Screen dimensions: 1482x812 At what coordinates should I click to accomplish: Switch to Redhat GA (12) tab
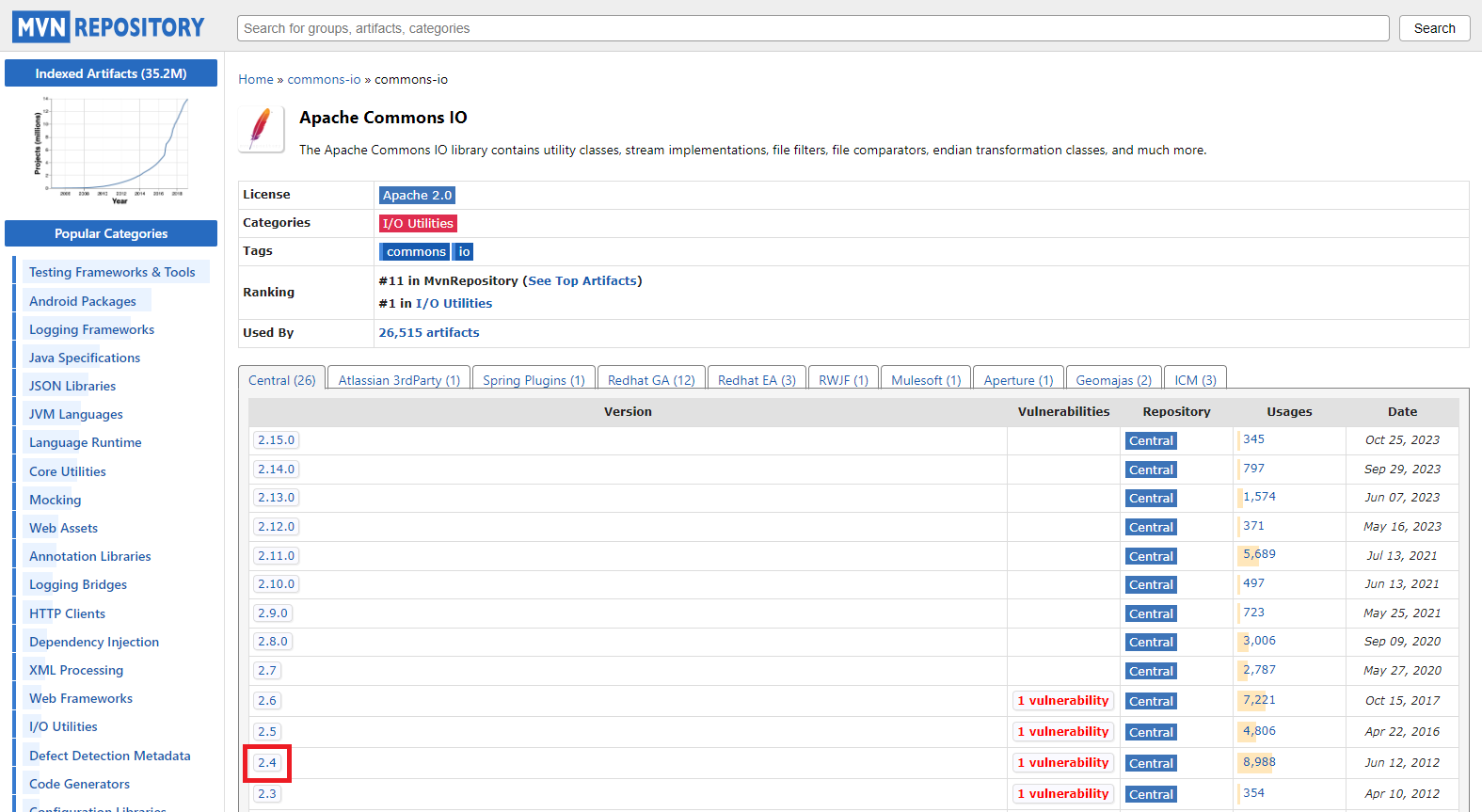point(651,379)
